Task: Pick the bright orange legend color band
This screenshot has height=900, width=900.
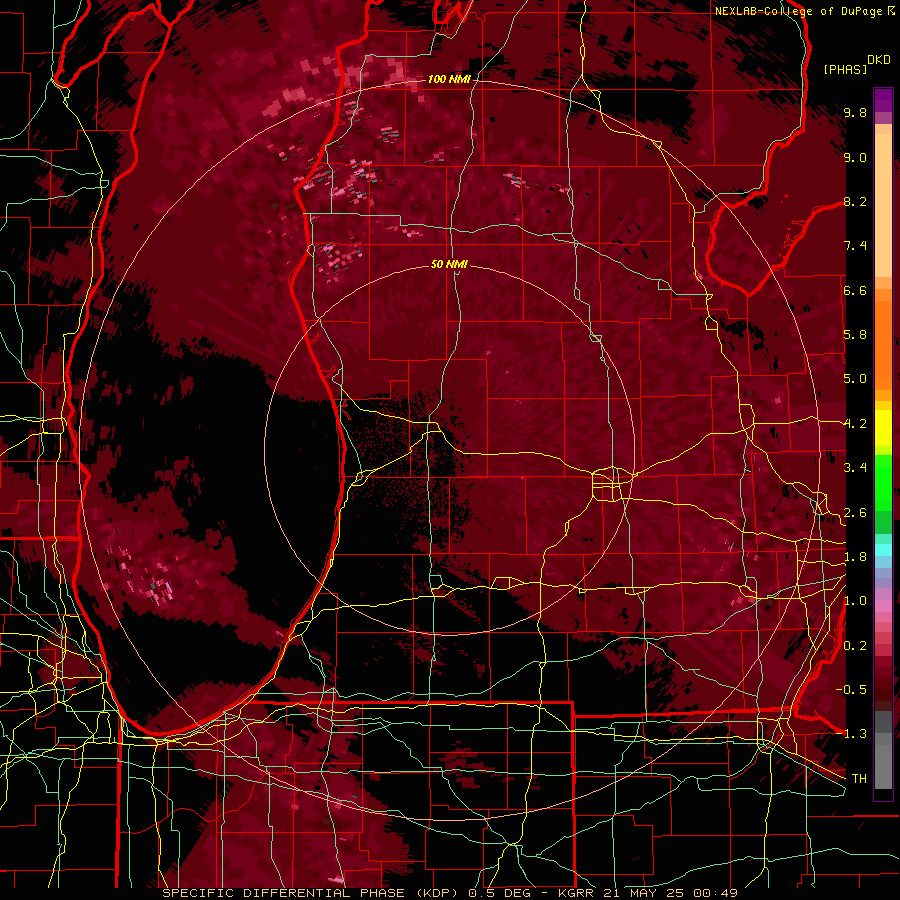Action: click(883, 344)
